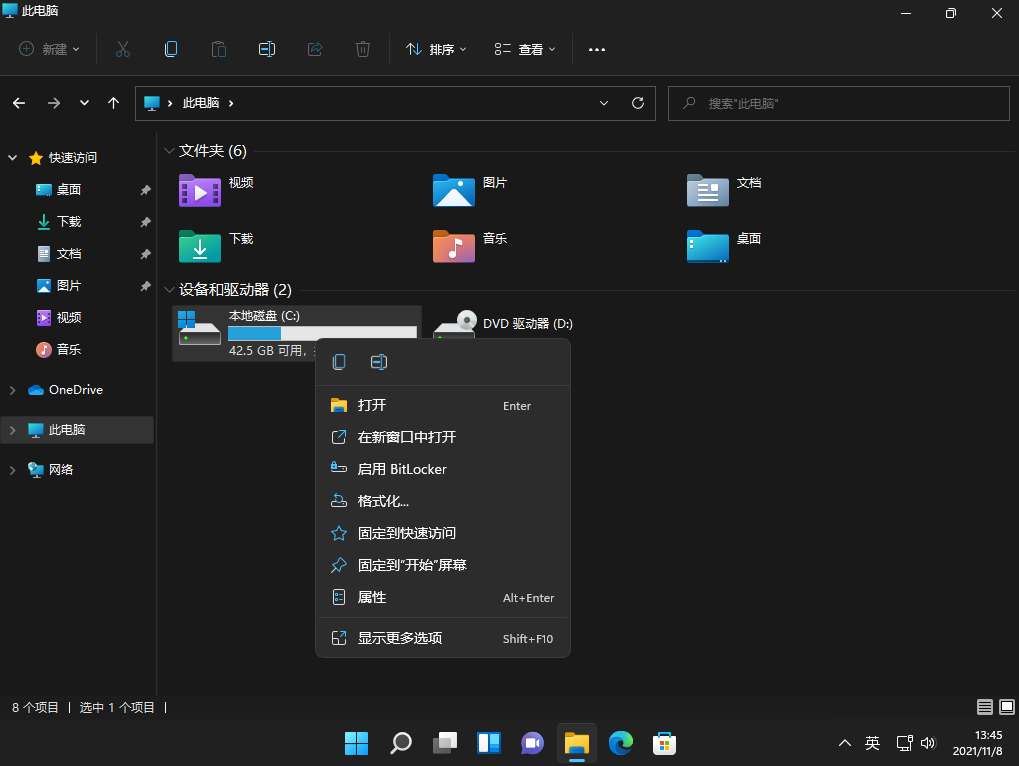Image resolution: width=1019 pixels, height=766 pixels.
Task: Choose Properties (属性) from context menu
Action: coord(372,597)
